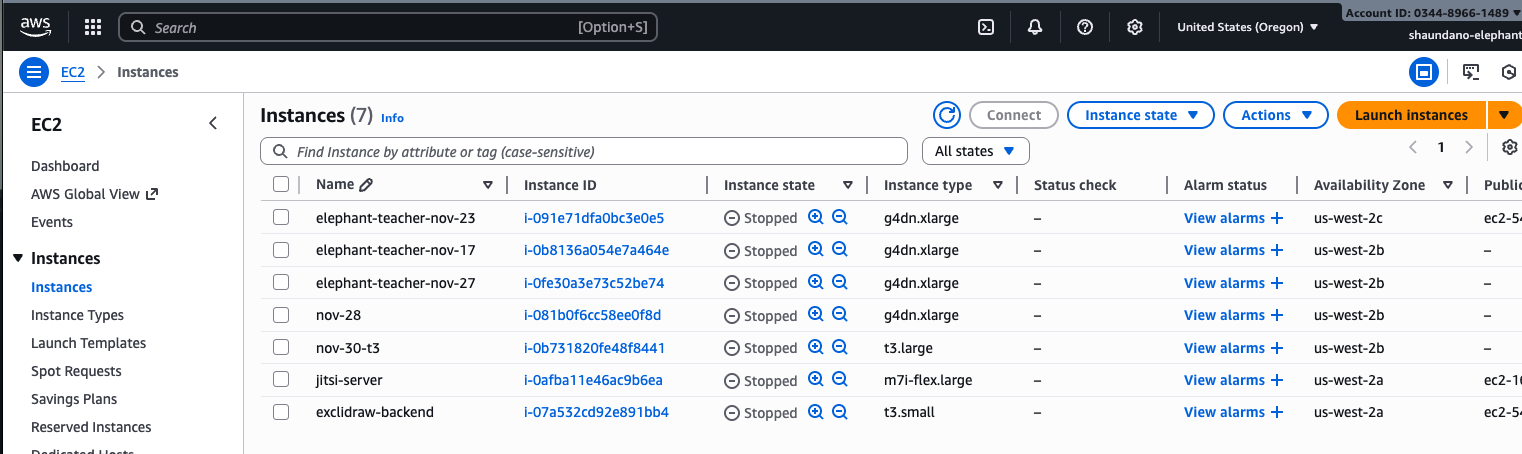1522x454 pixels.
Task: Click zoom-in filter for nov-28 state
Action: tap(815, 315)
